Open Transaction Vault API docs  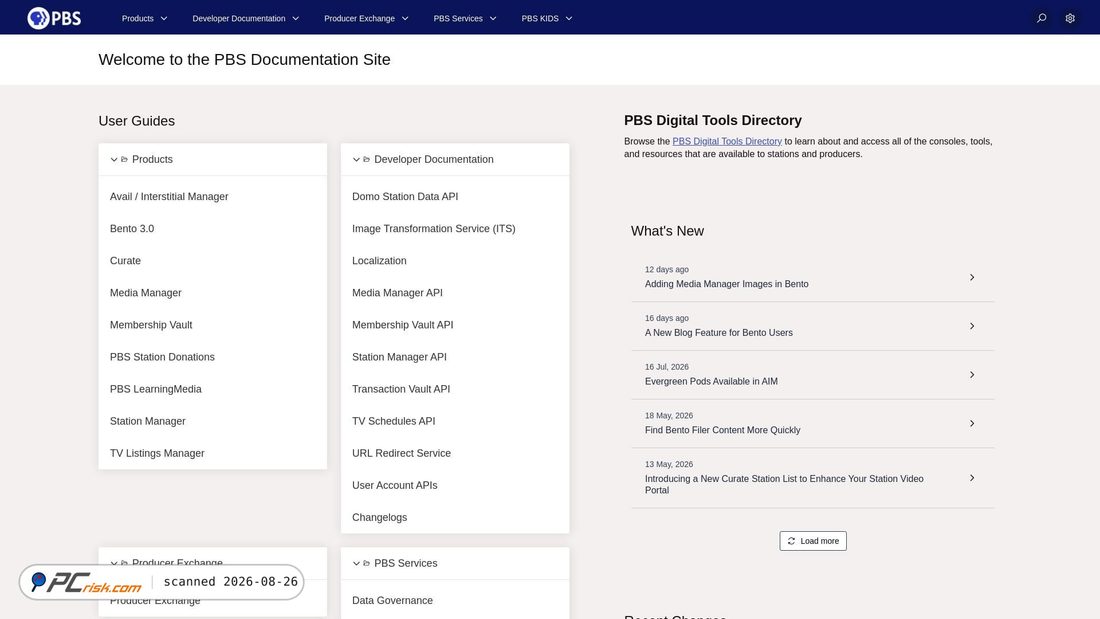coord(401,389)
